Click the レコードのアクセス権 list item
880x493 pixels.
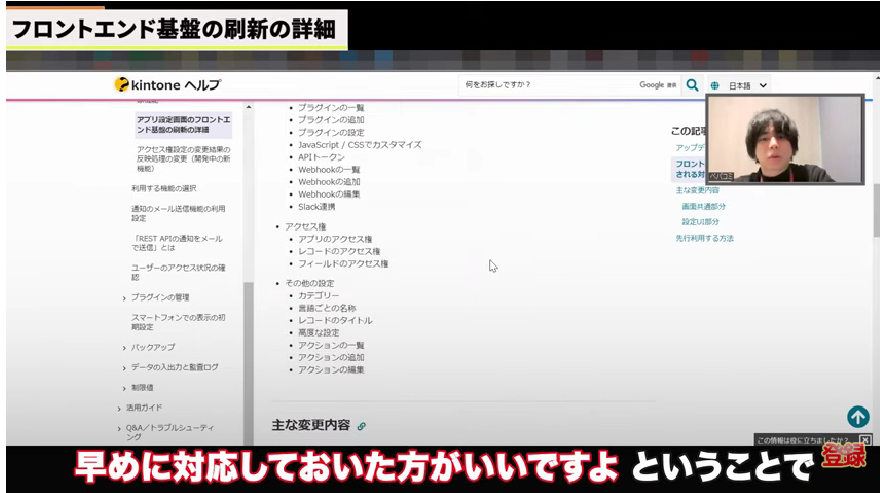tap(339, 252)
